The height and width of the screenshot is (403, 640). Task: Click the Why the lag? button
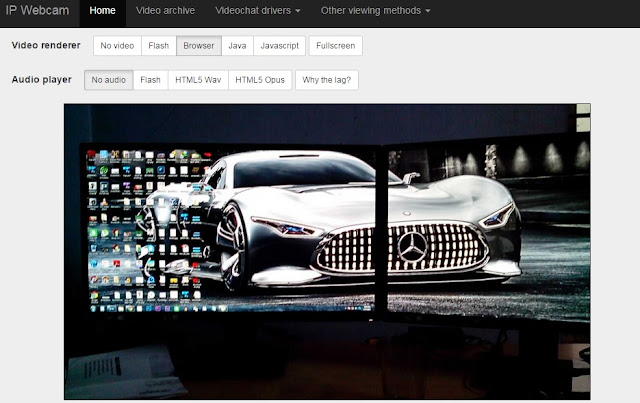327,80
